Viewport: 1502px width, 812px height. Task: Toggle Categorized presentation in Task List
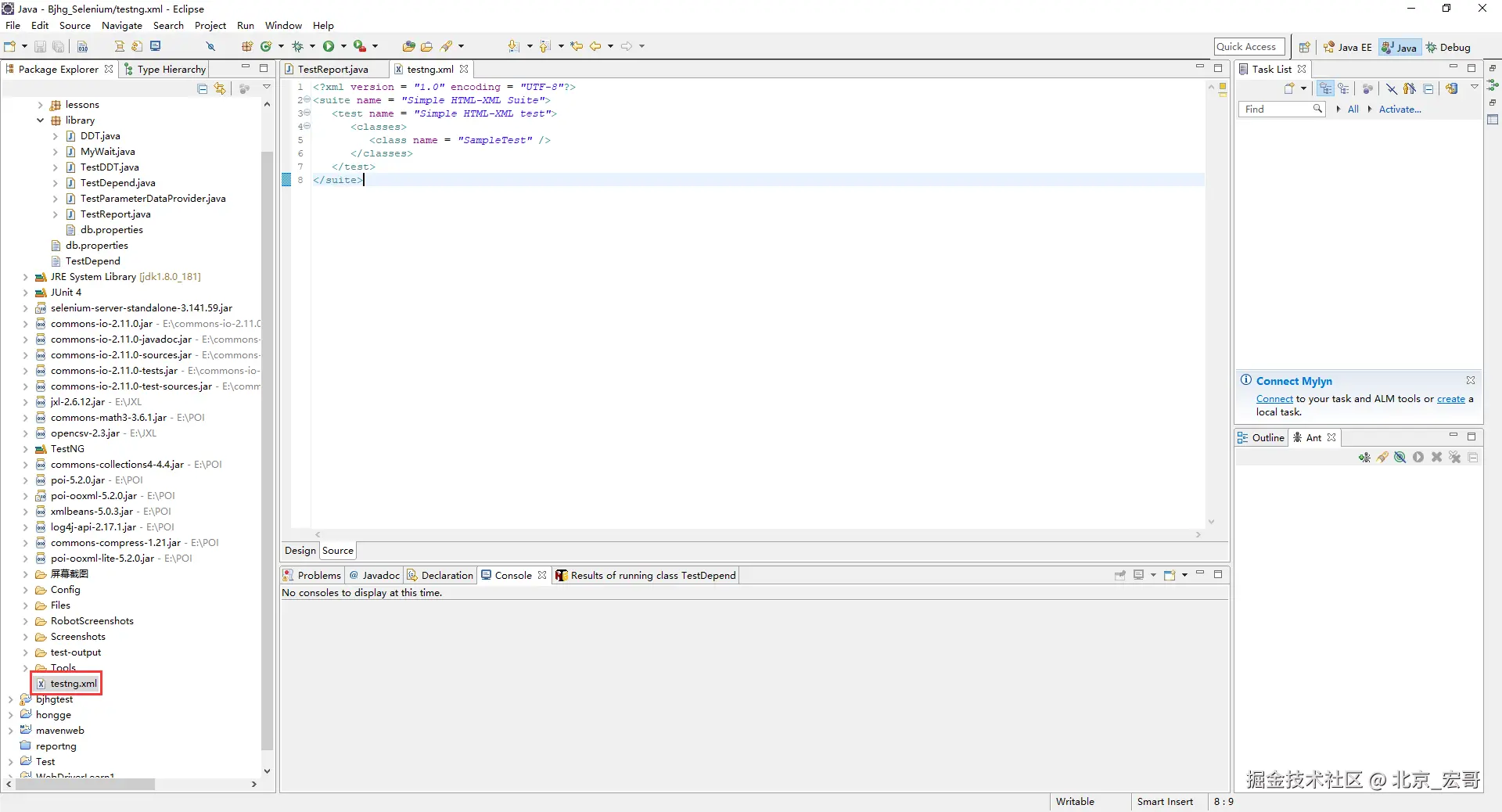[1325, 88]
